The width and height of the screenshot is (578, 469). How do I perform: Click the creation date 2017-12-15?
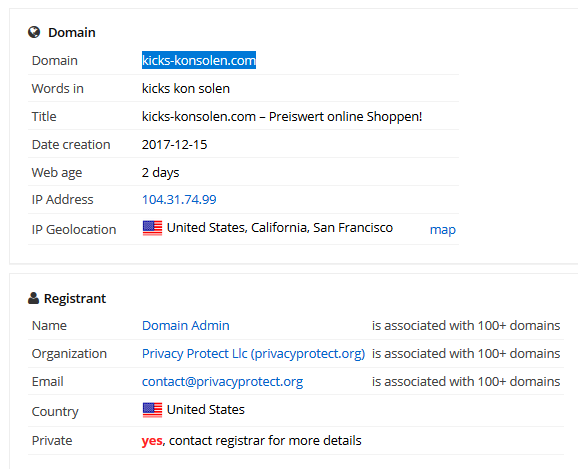(175, 145)
